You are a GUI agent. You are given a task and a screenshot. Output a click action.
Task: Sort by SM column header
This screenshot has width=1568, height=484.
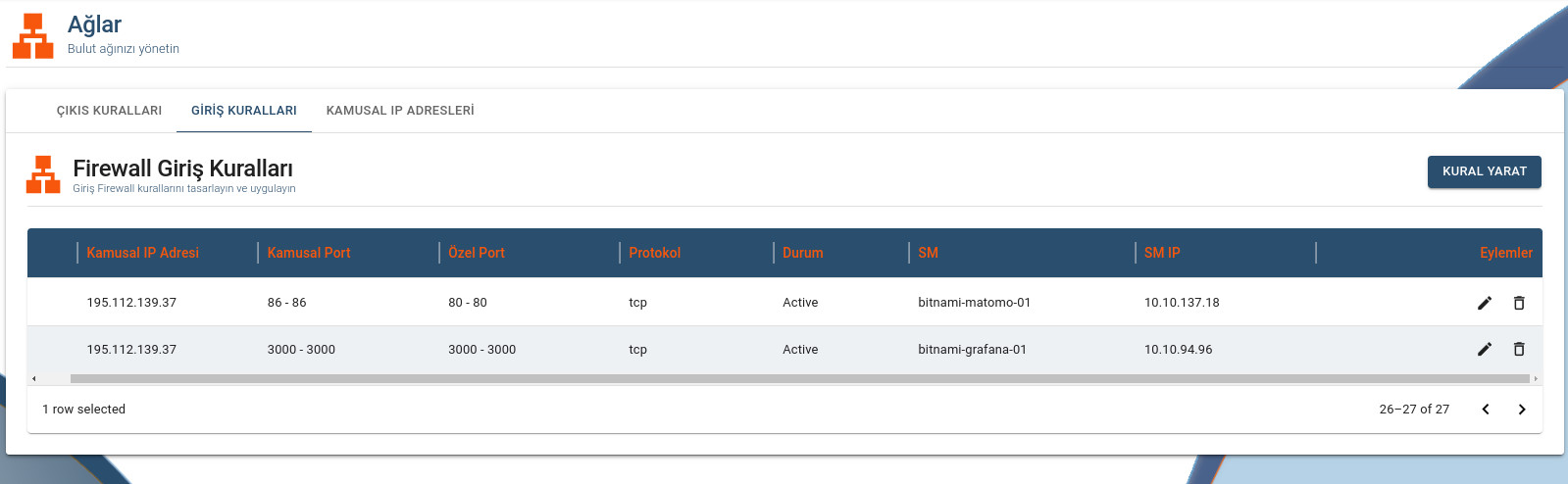929,253
